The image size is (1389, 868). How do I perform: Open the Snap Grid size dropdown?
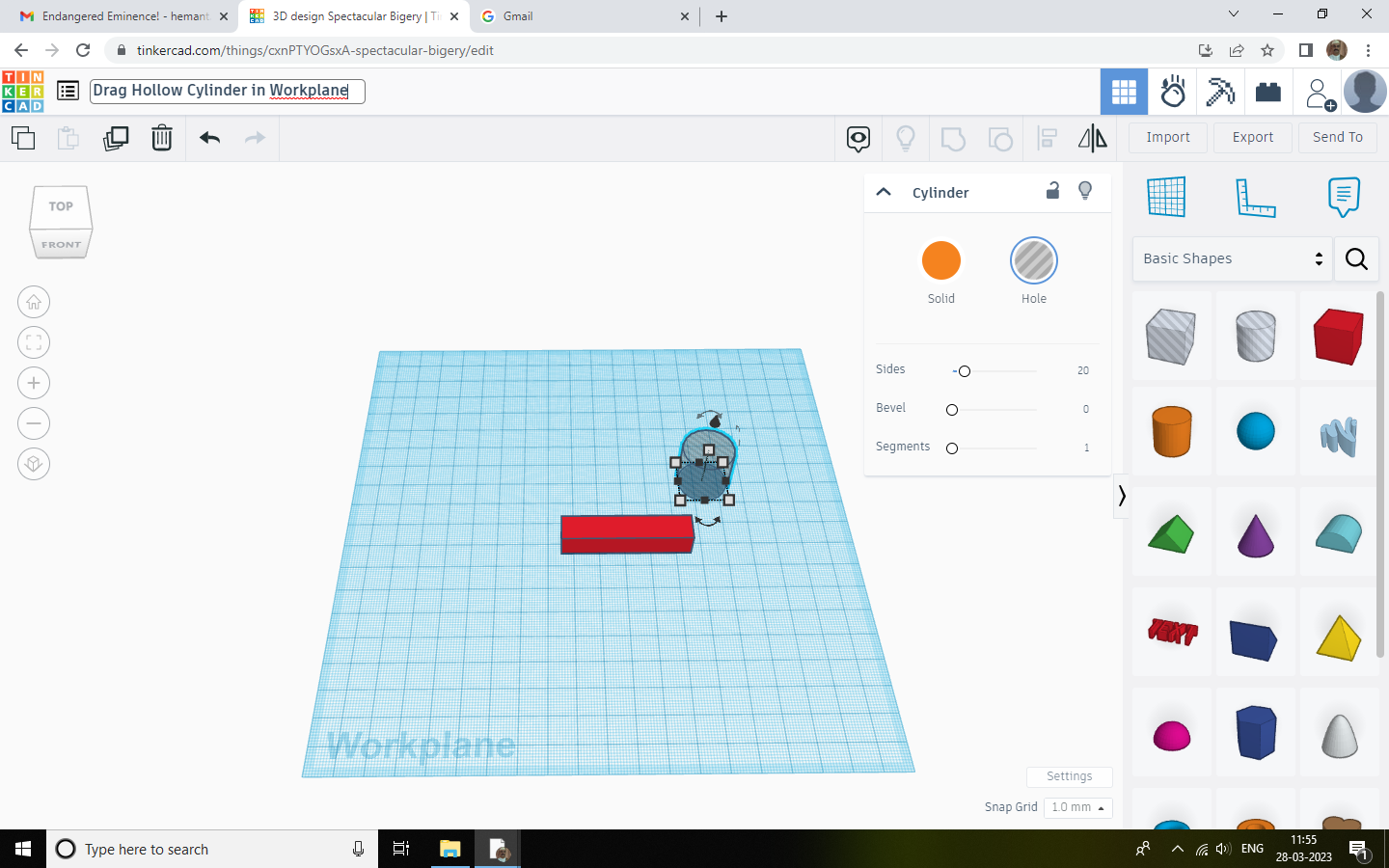(1077, 807)
